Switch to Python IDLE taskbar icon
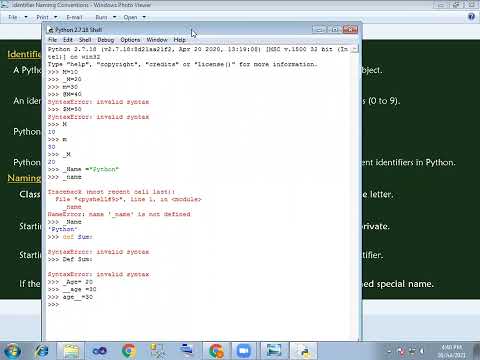Screen dimensions: 480x360 coord(304,351)
